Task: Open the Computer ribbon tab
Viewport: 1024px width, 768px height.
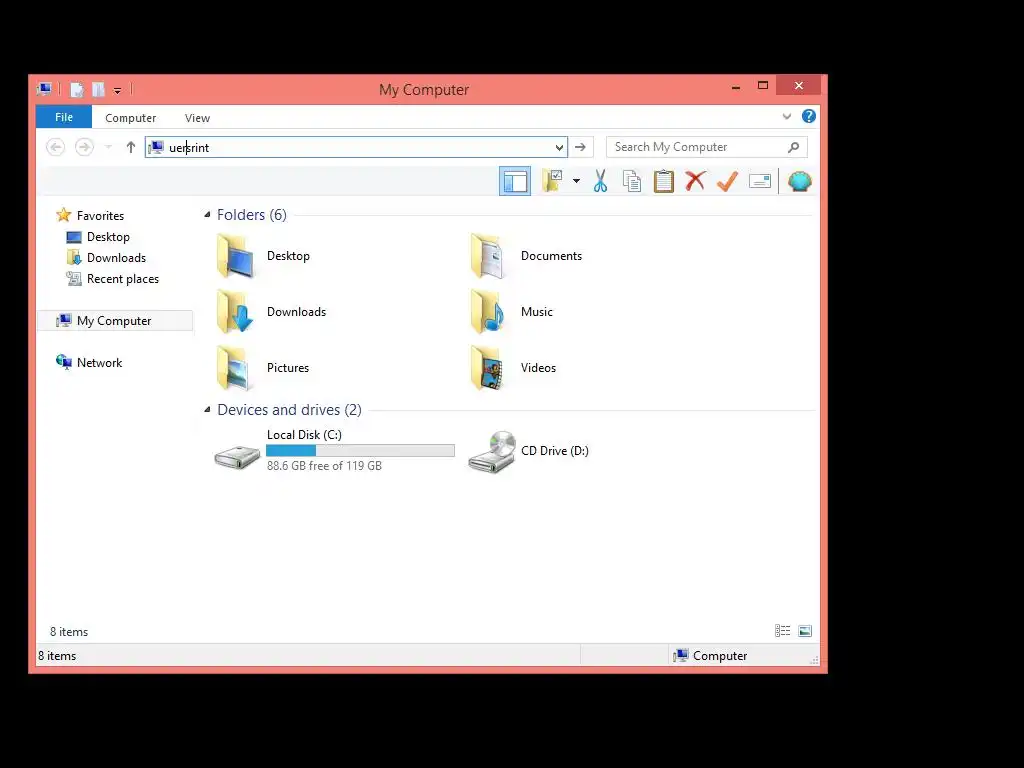Action: pos(131,118)
